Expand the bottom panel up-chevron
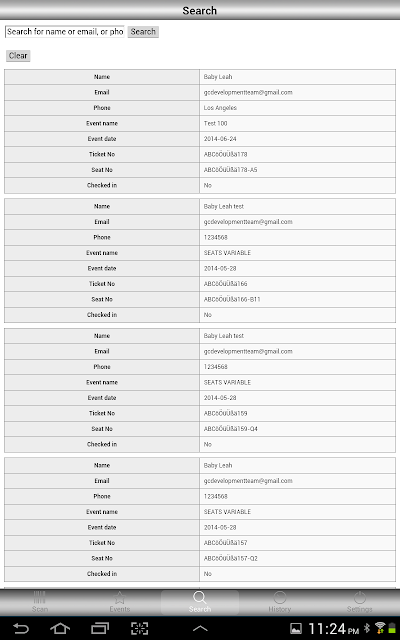 200,629
